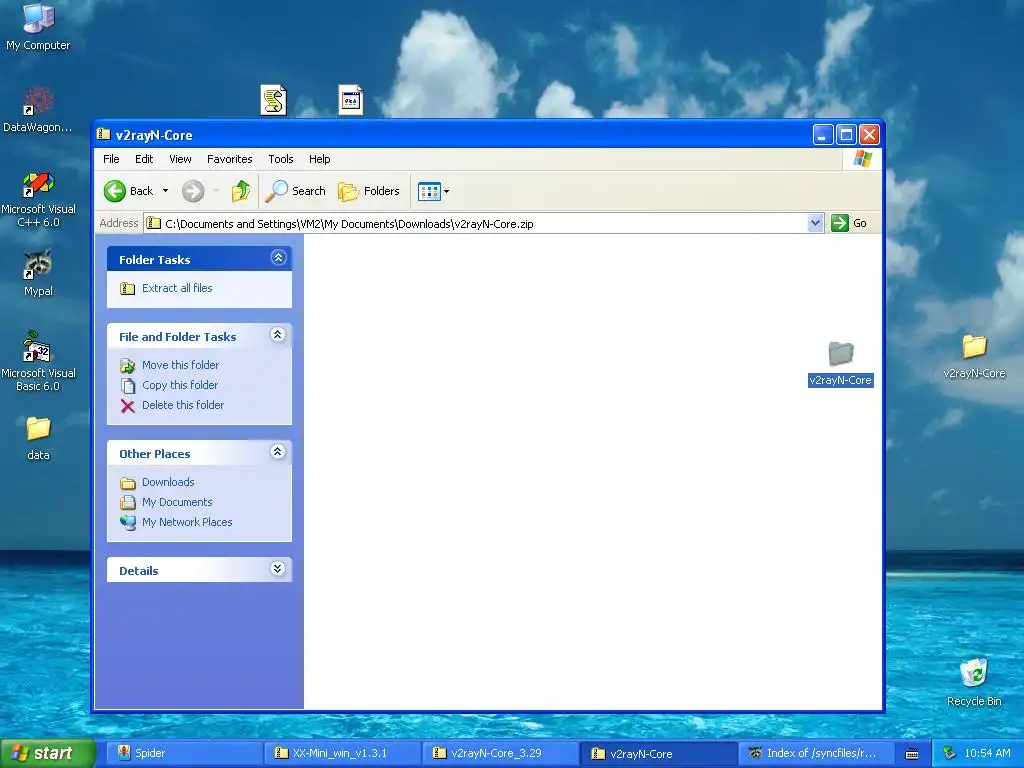Open the Help menu
The image size is (1024, 768).
[319, 159]
